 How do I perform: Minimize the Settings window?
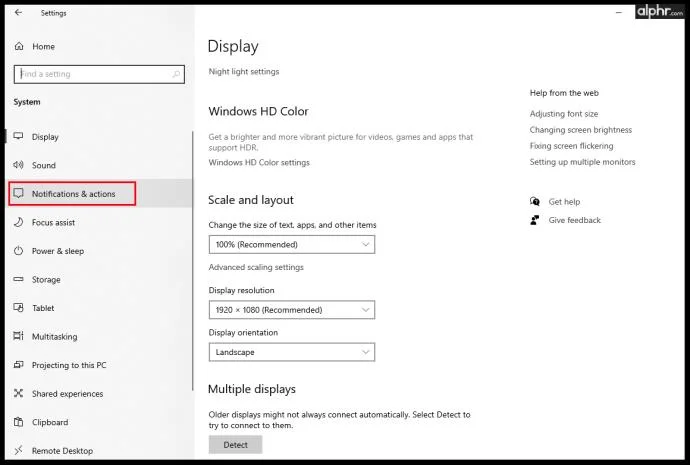point(619,13)
